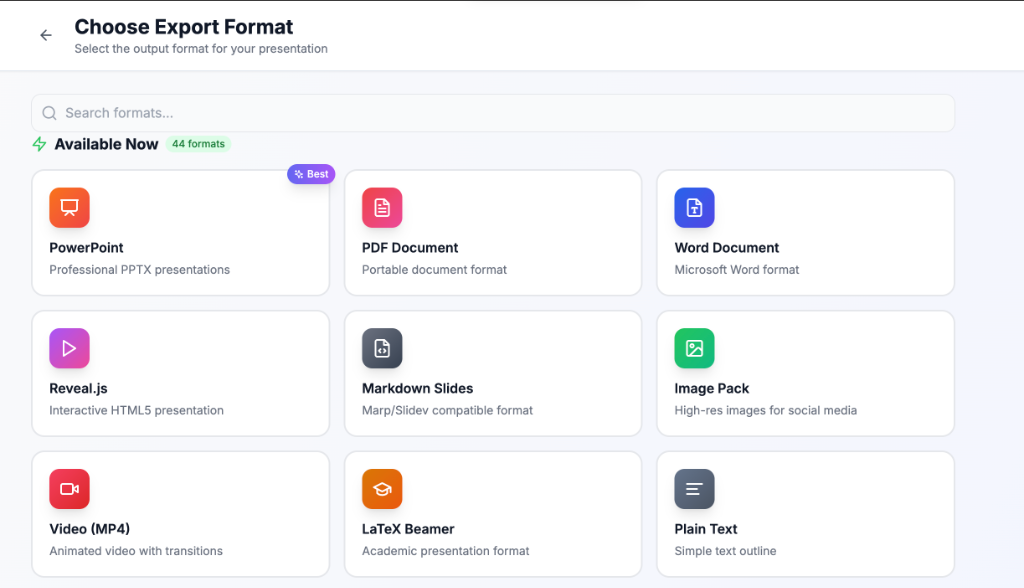The height and width of the screenshot is (588, 1024).
Task: Select the Plain Text export card
Action: (x=805, y=514)
